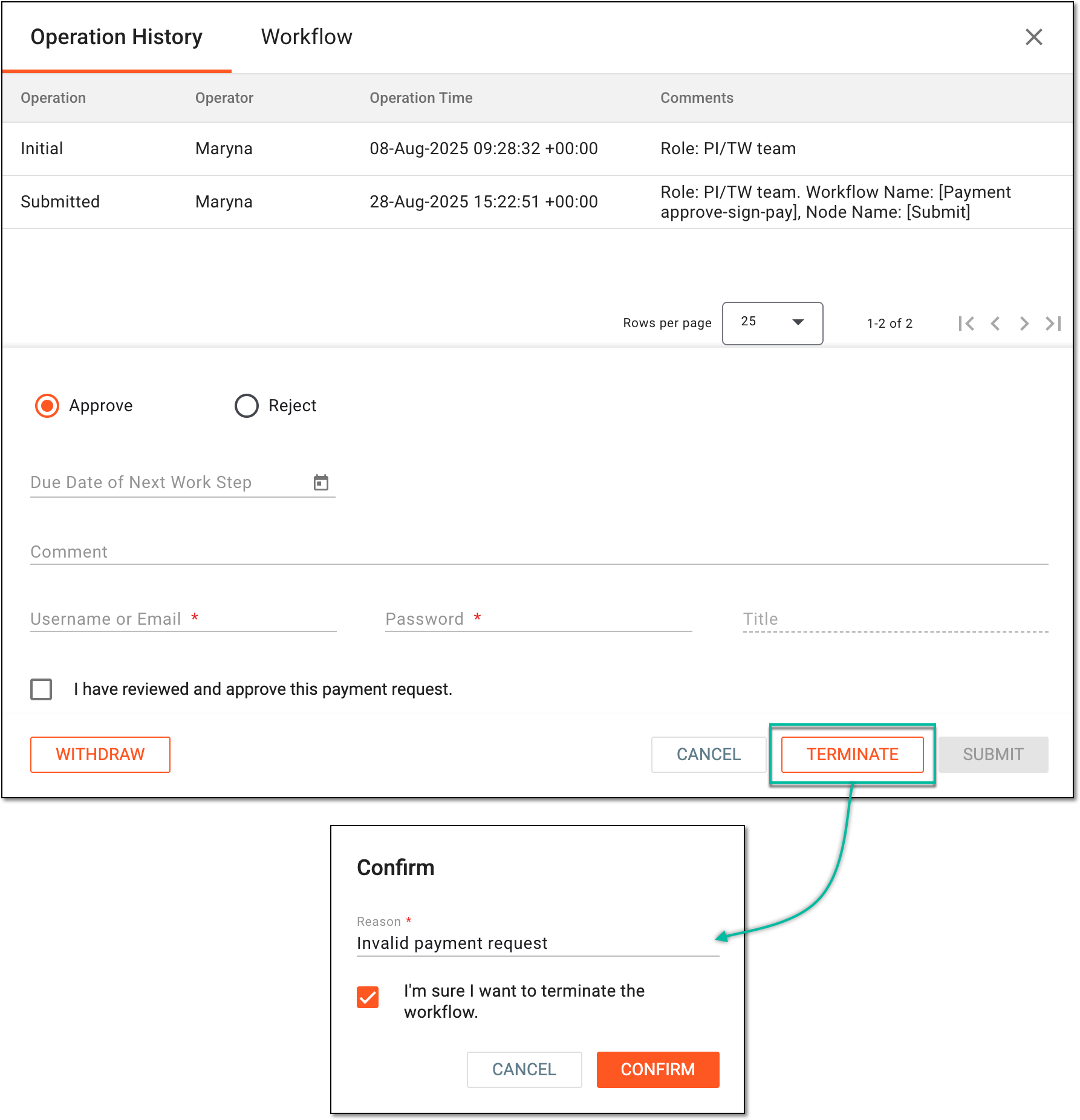
Task: Click comment mentioning 'Payment approve-sign-pay'
Action: (835, 202)
